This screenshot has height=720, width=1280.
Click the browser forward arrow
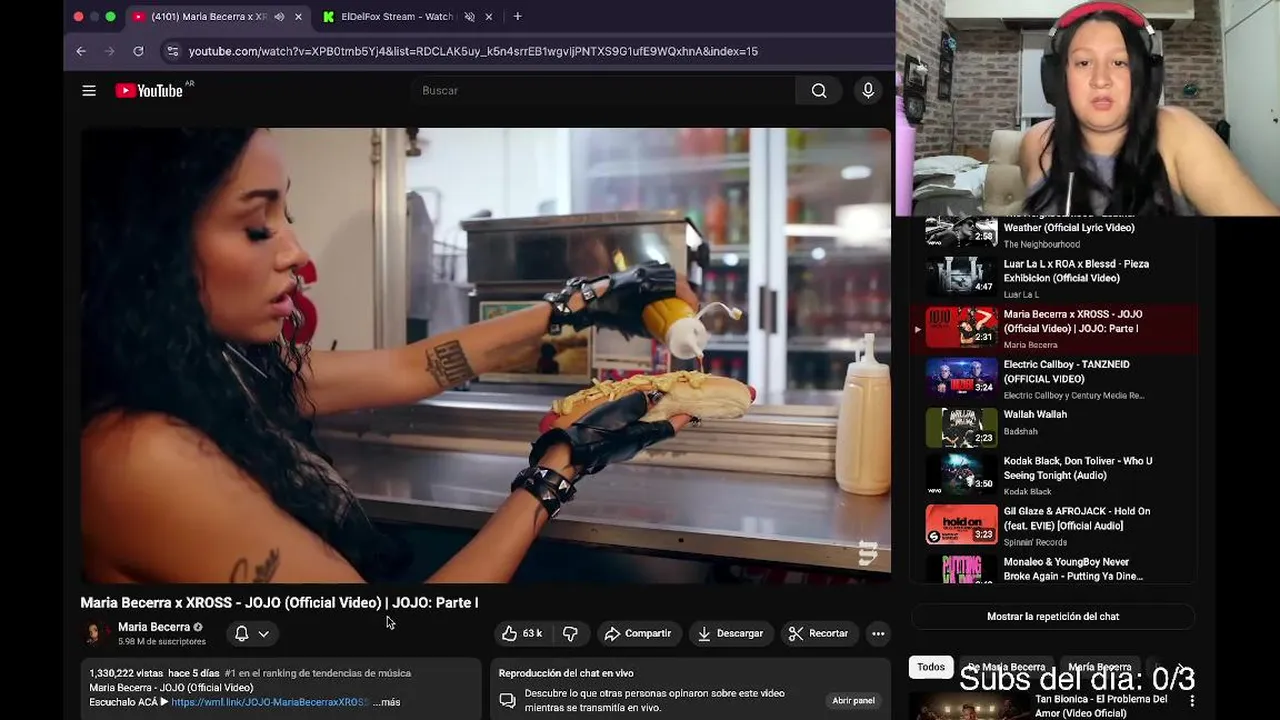coord(110,51)
